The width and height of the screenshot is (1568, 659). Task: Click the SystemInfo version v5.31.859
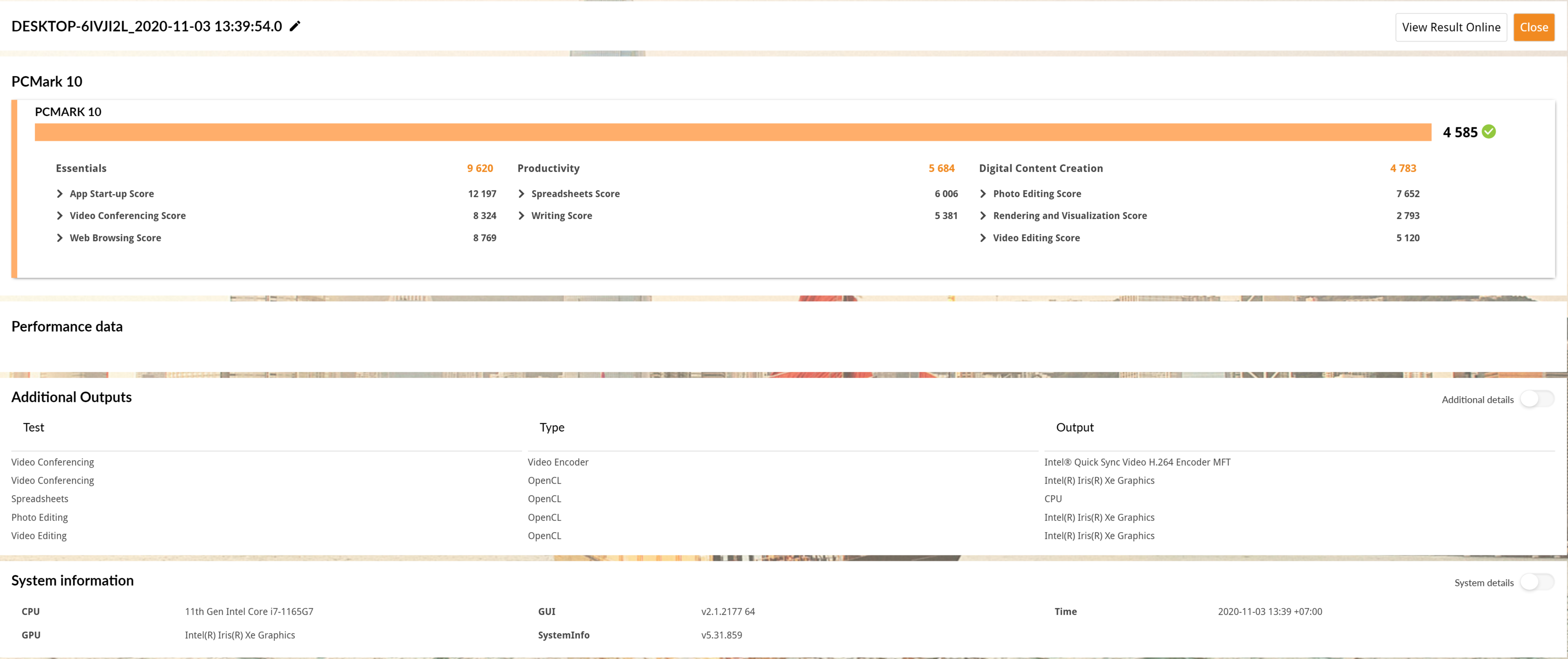[722, 635]
